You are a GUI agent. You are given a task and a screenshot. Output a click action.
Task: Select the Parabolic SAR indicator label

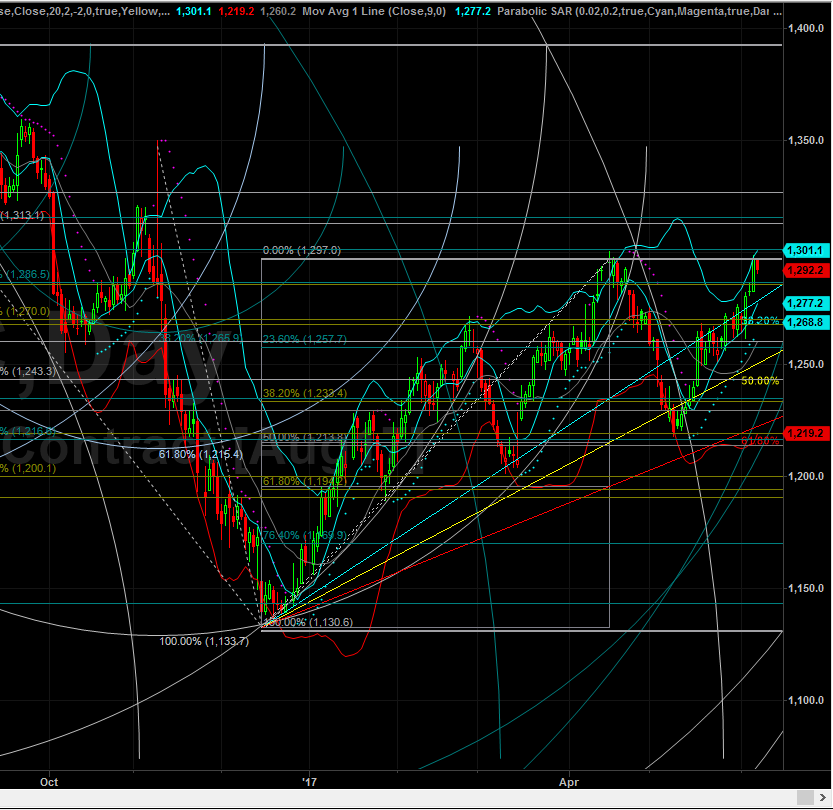coord(639,11)
